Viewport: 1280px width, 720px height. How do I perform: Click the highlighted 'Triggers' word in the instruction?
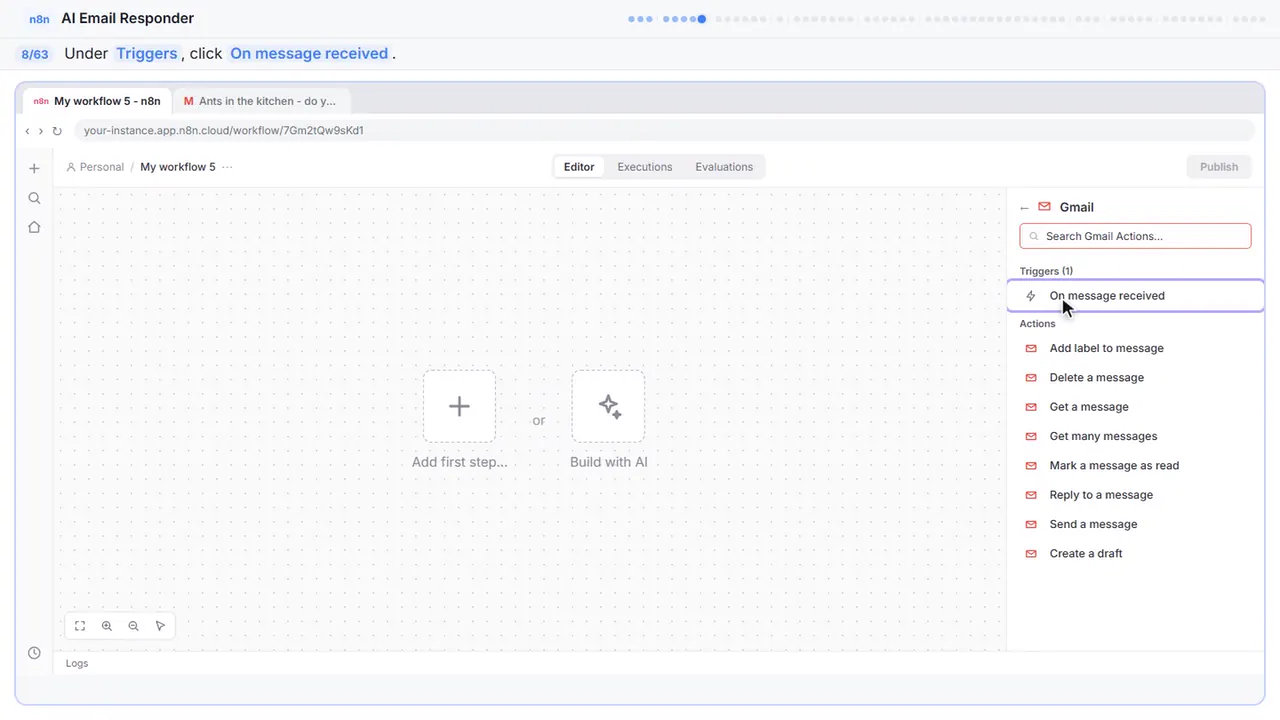[x=146, y=54]
